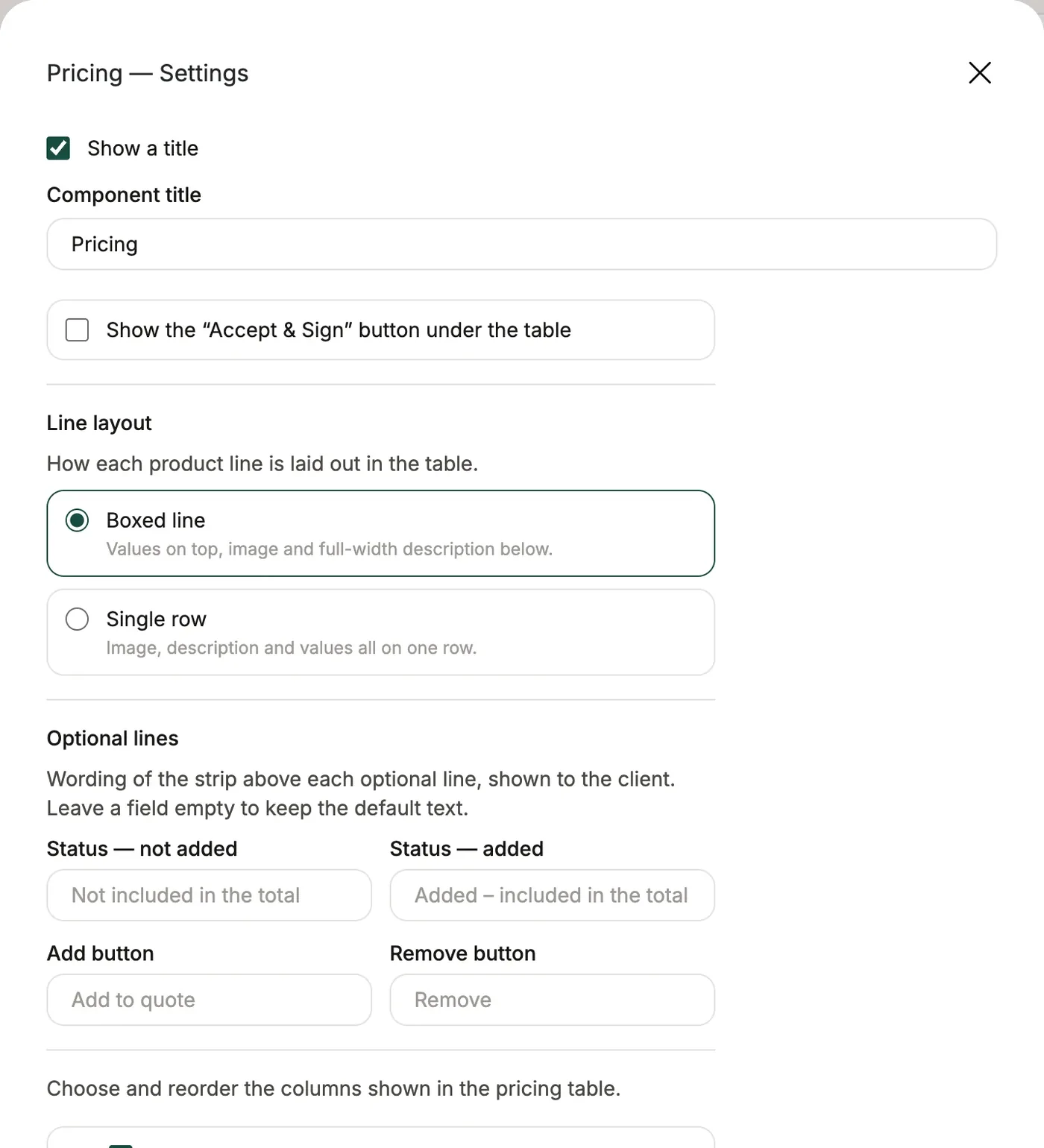Enable the Accept & Sign button checkbox
1044x1148 pixels.
[x=77, y=330]
